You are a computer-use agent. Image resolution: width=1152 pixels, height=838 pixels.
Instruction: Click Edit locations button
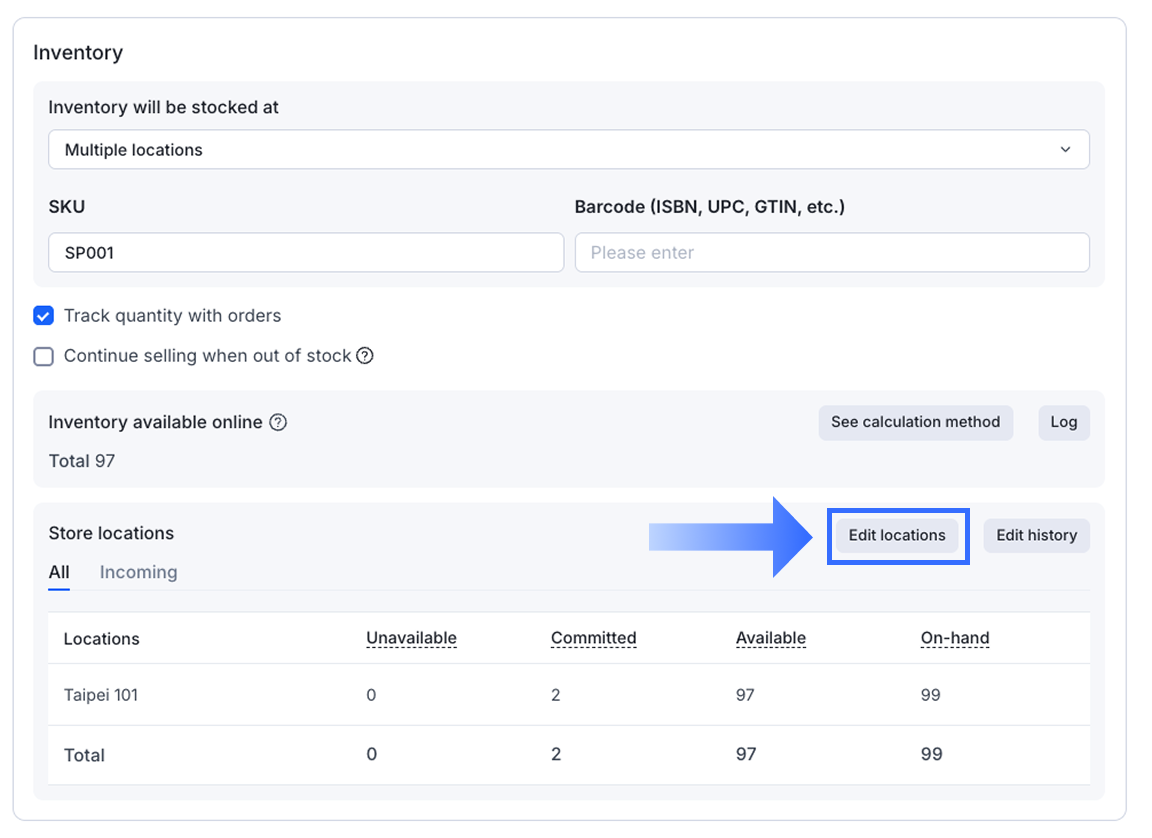point(897,535)
